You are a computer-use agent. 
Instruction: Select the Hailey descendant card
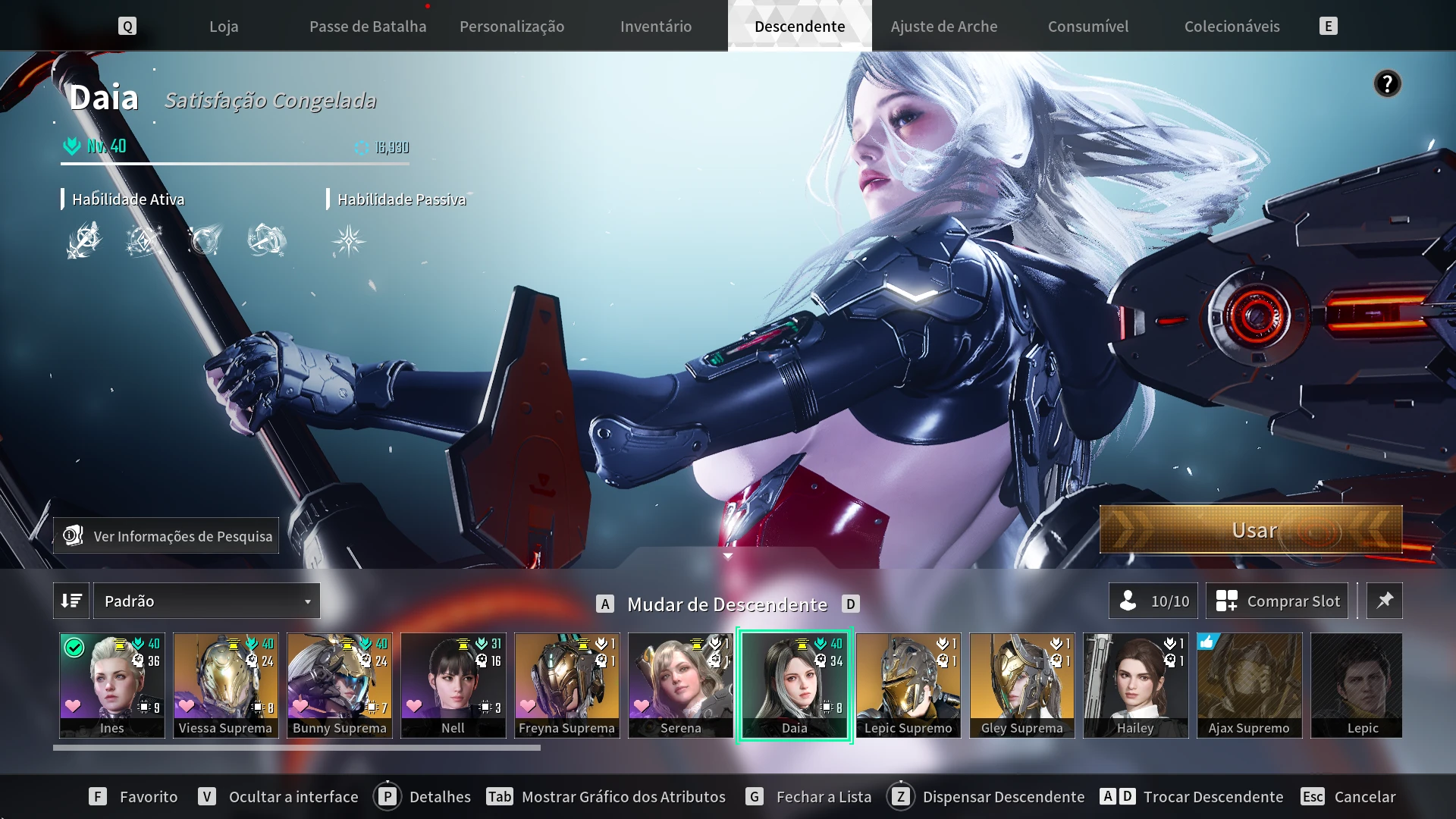1136,686
